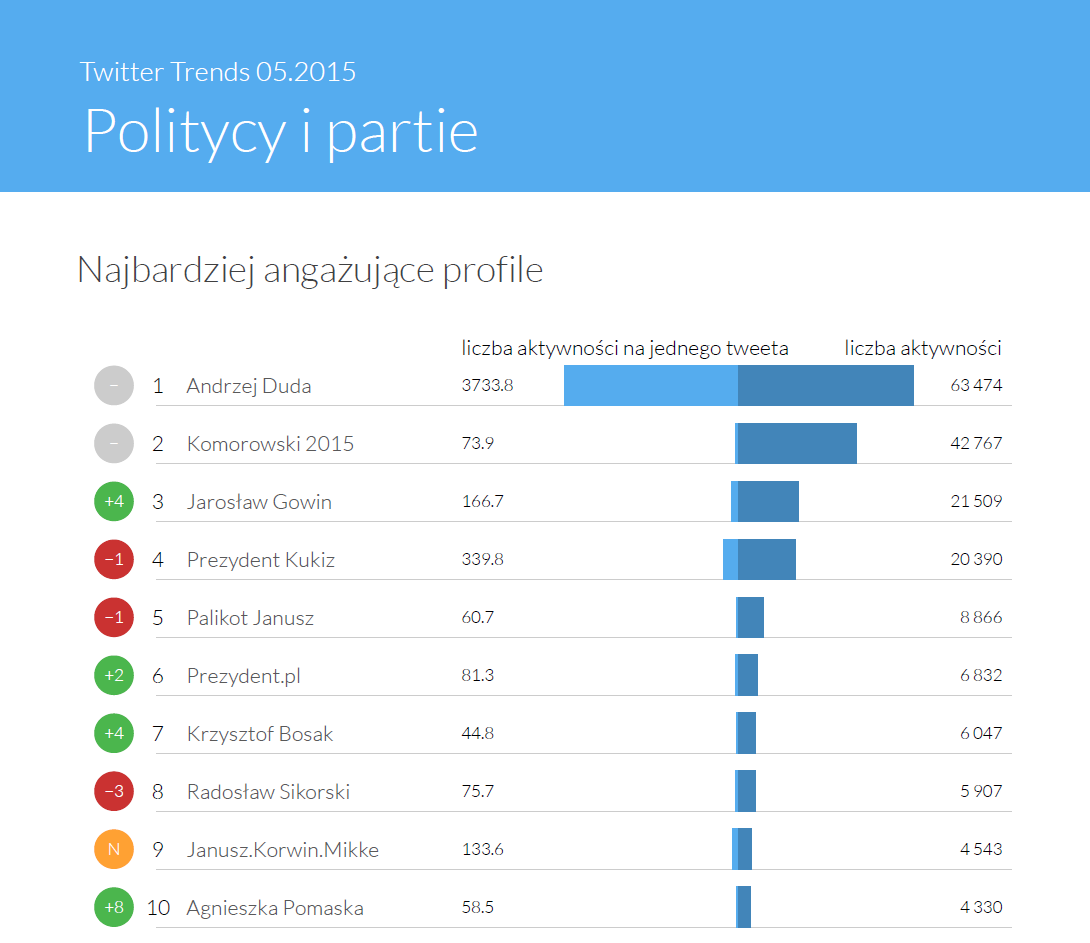Click the 3733.8 value beside Andrzej Duda

pos(486,385)
